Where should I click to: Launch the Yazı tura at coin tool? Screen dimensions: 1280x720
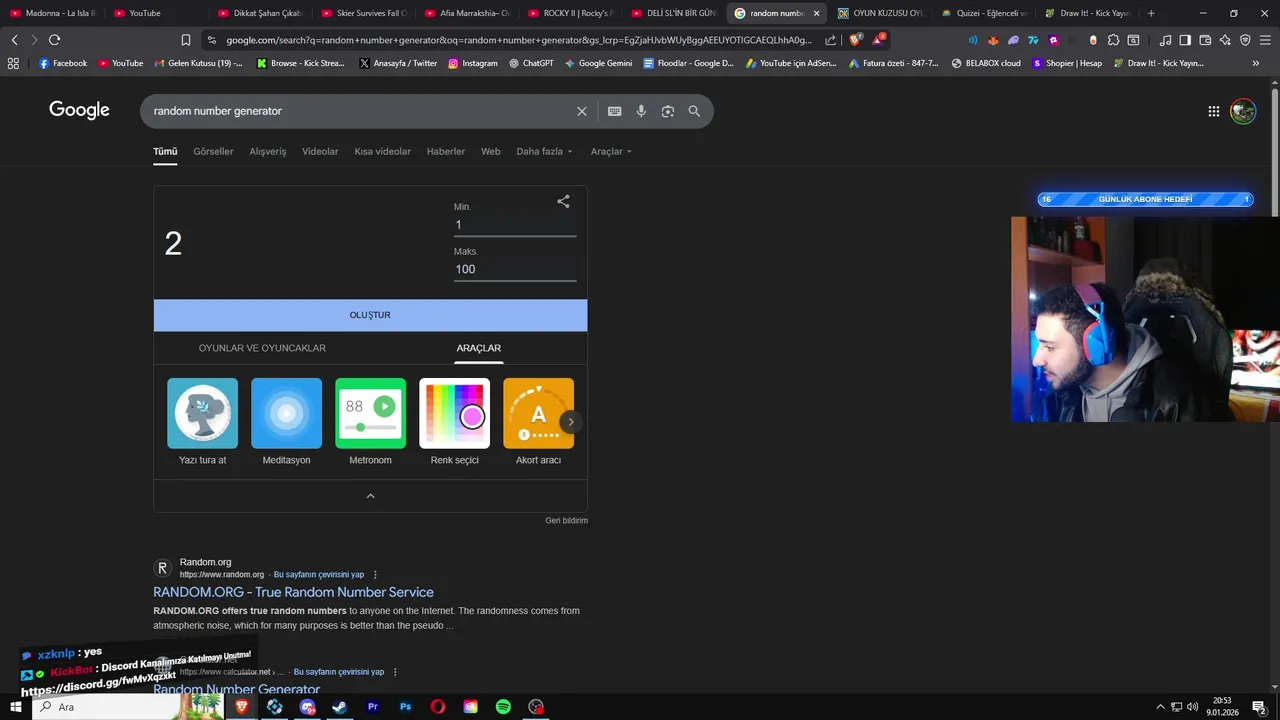pyautogui.click(x=202, y=422)
